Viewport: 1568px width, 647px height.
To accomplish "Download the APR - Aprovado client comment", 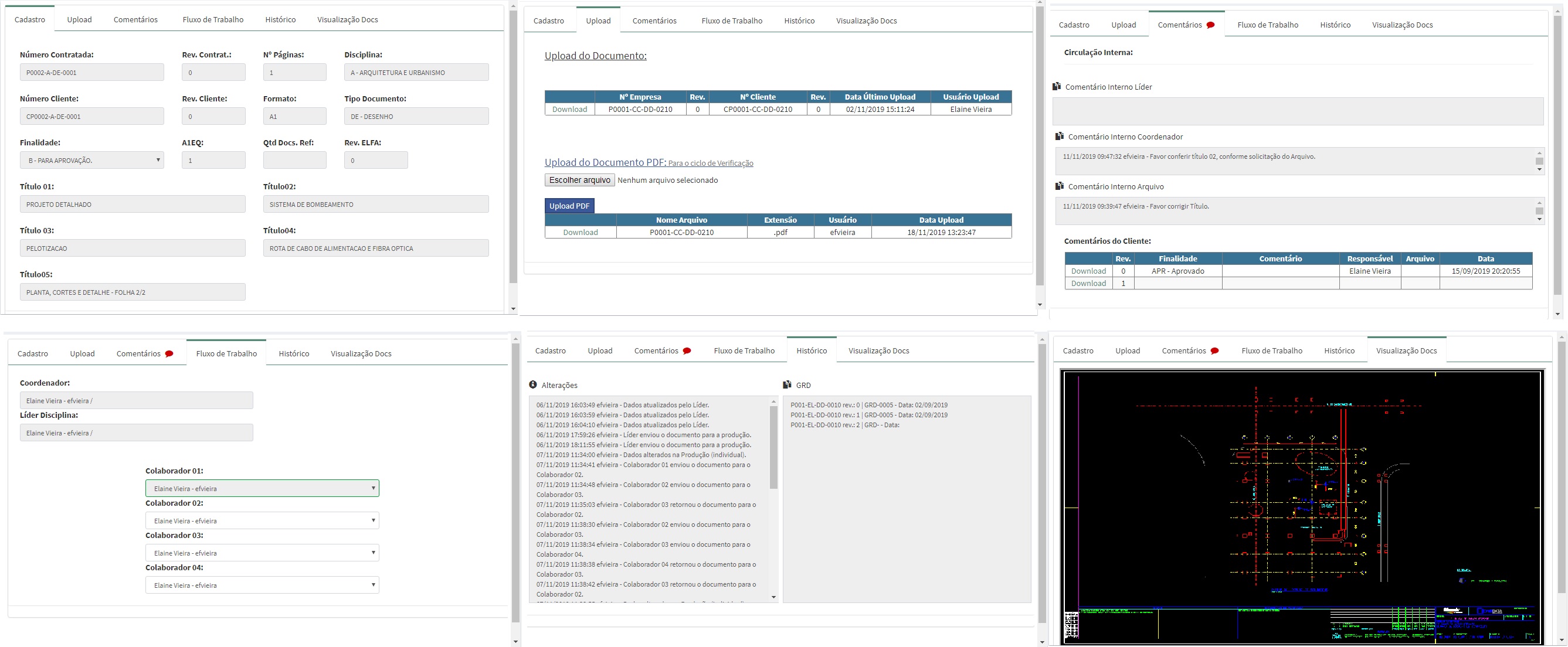I will pos(1088,271).
